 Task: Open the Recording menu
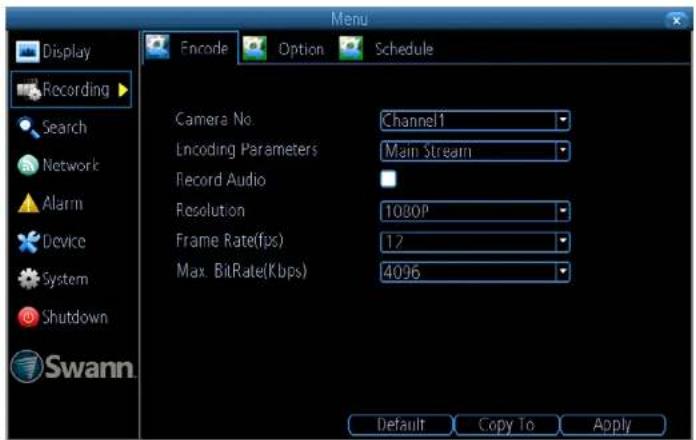click(x=71, y=90)
